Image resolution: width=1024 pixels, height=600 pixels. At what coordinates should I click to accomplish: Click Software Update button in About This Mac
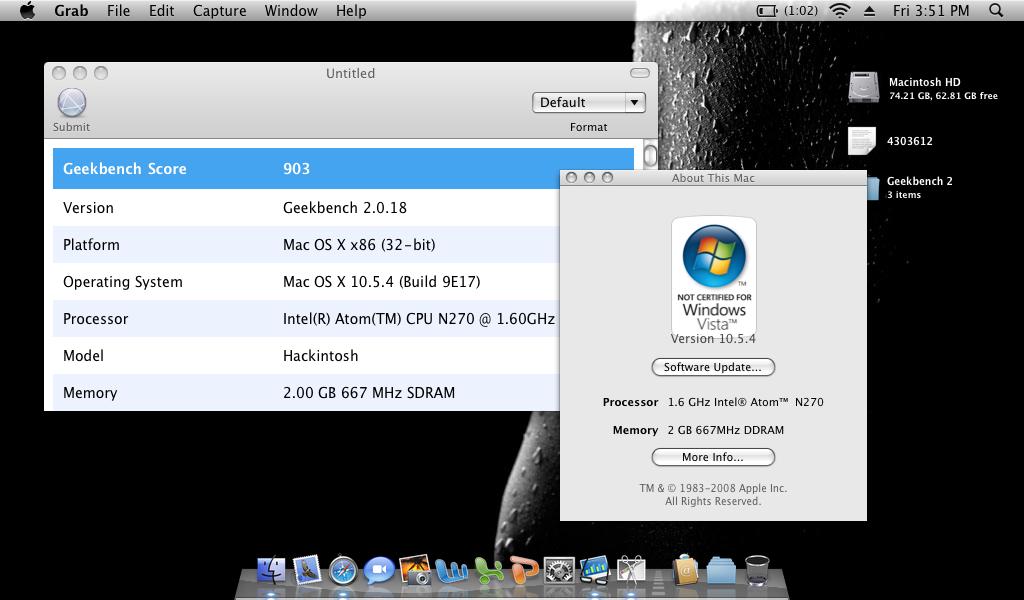pyautogui.click(x=713, y=367)
